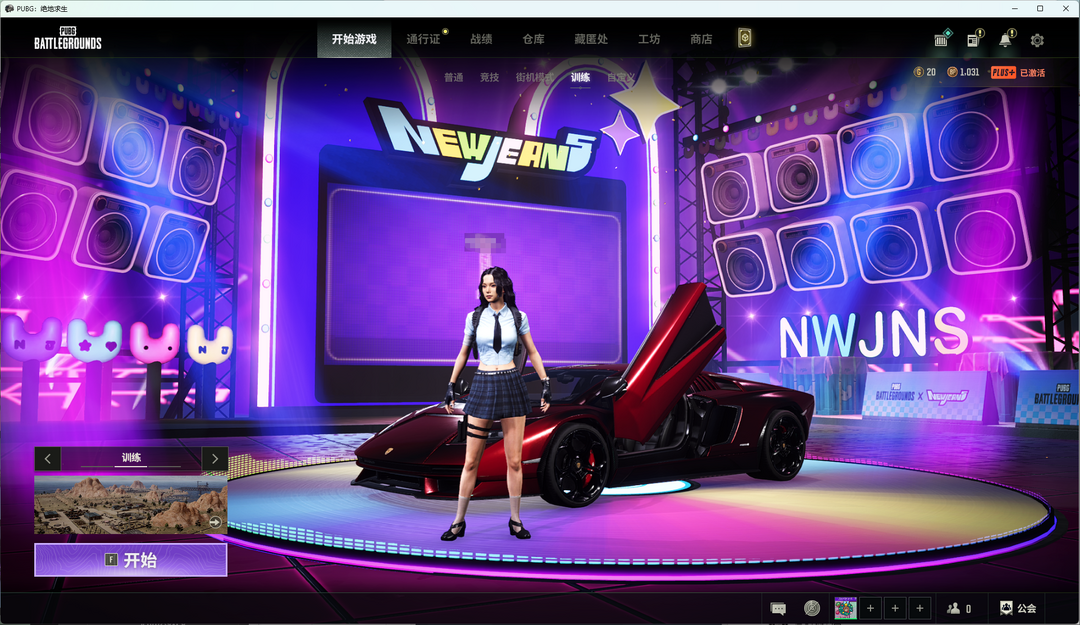Invite teammate in first empty plus slot

871,608
